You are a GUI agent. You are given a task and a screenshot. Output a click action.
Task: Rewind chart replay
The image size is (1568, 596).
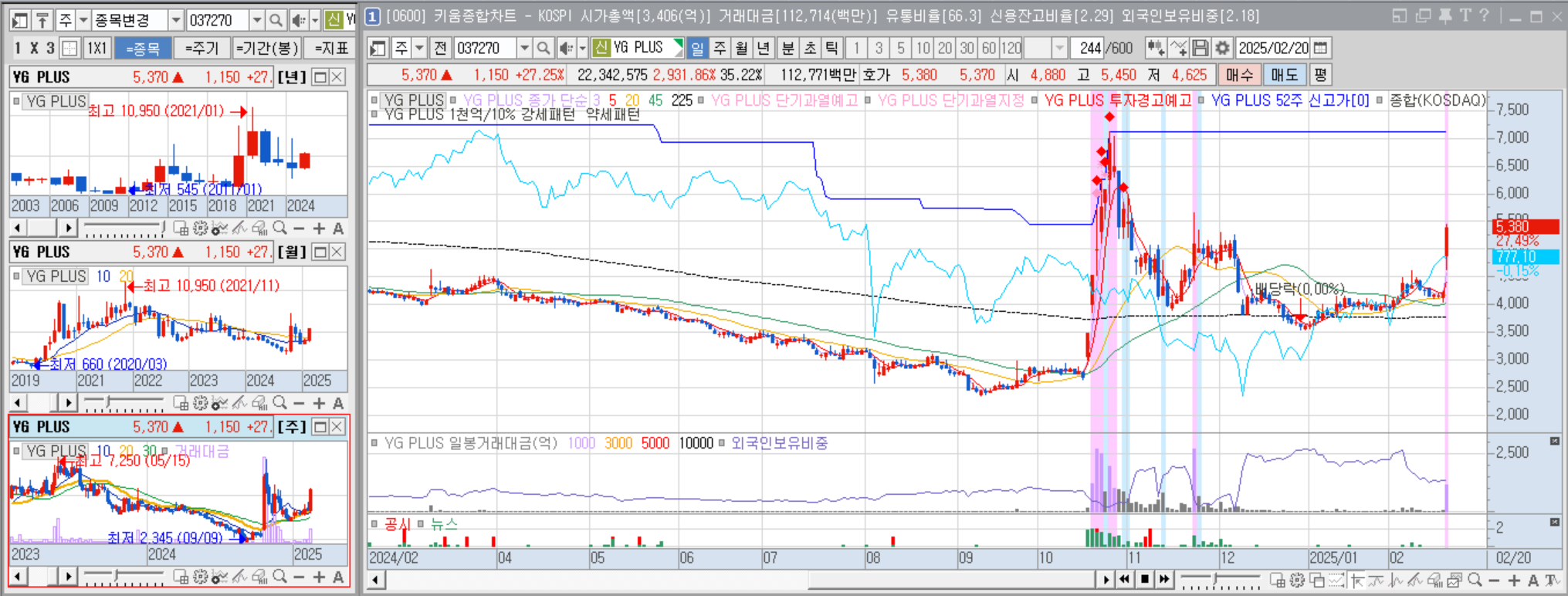coord(1125,579)
